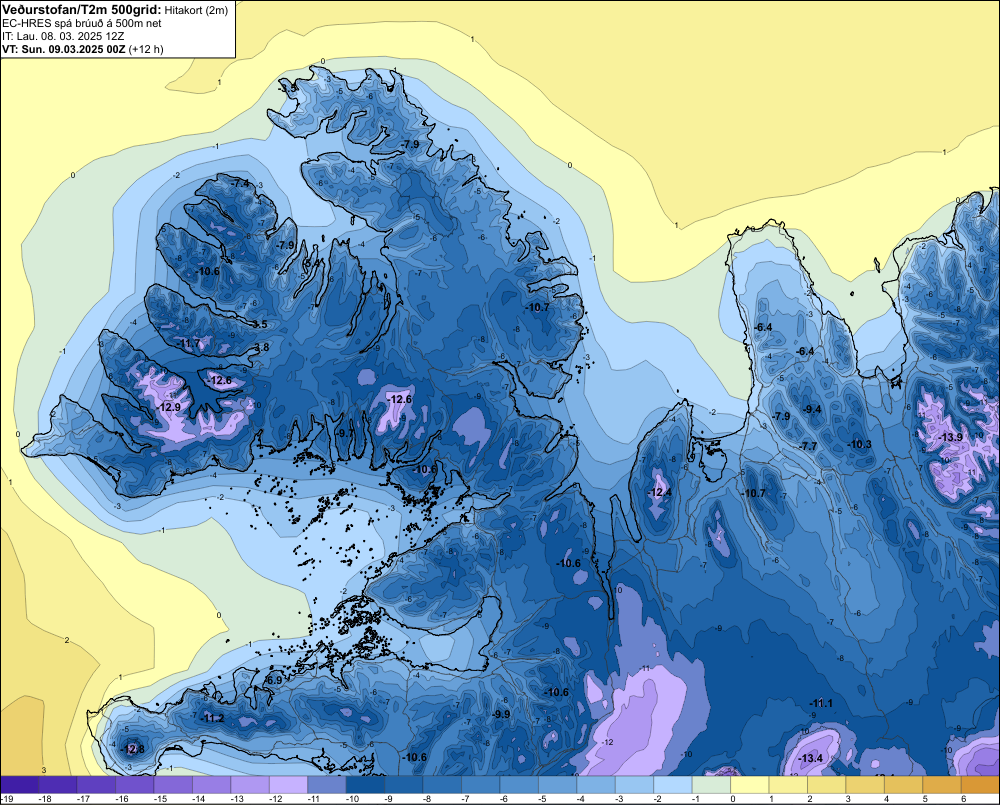Click the -12.8 temperature label
This screenshot has width=1000, height=805.
133,749
